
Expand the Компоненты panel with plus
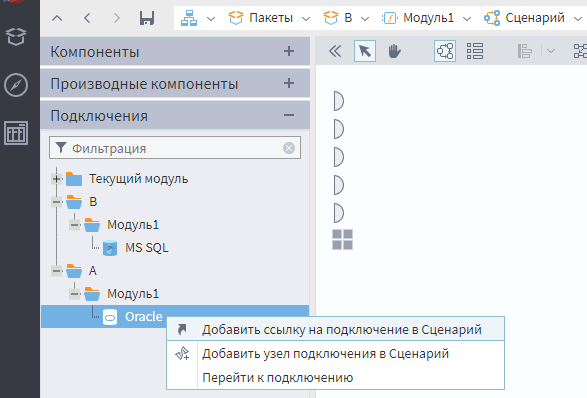pos(289,51)
